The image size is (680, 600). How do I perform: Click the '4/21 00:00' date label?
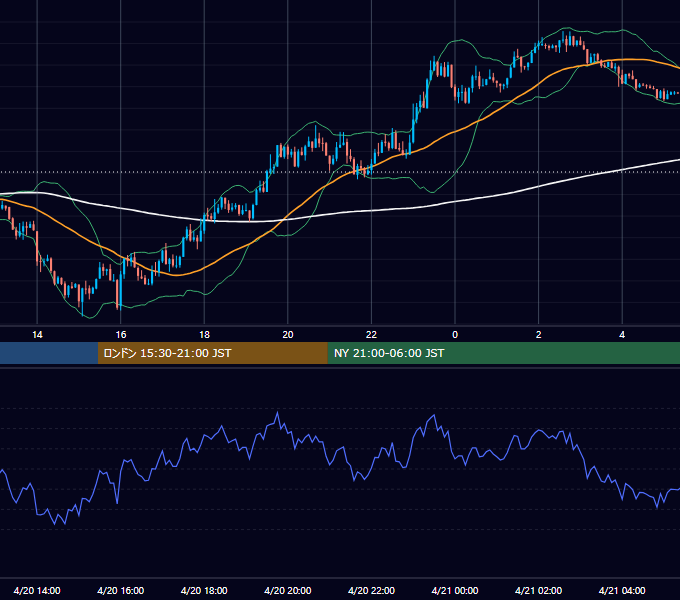point(455,590)
